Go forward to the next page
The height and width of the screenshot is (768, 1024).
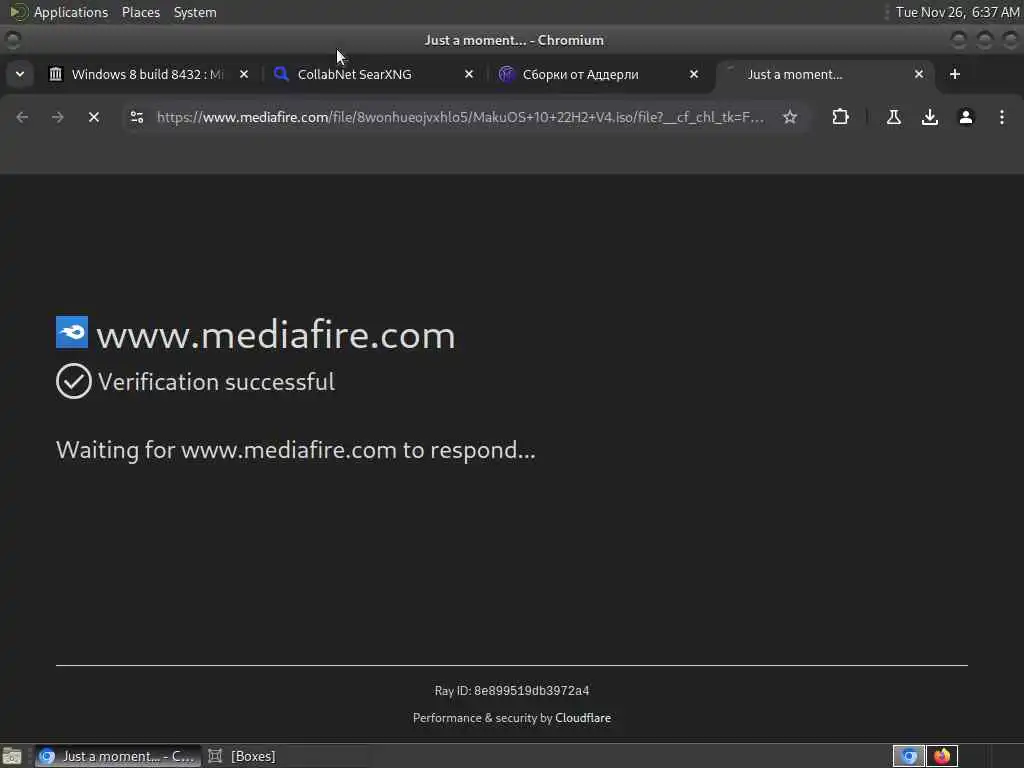tap(57, 117)
